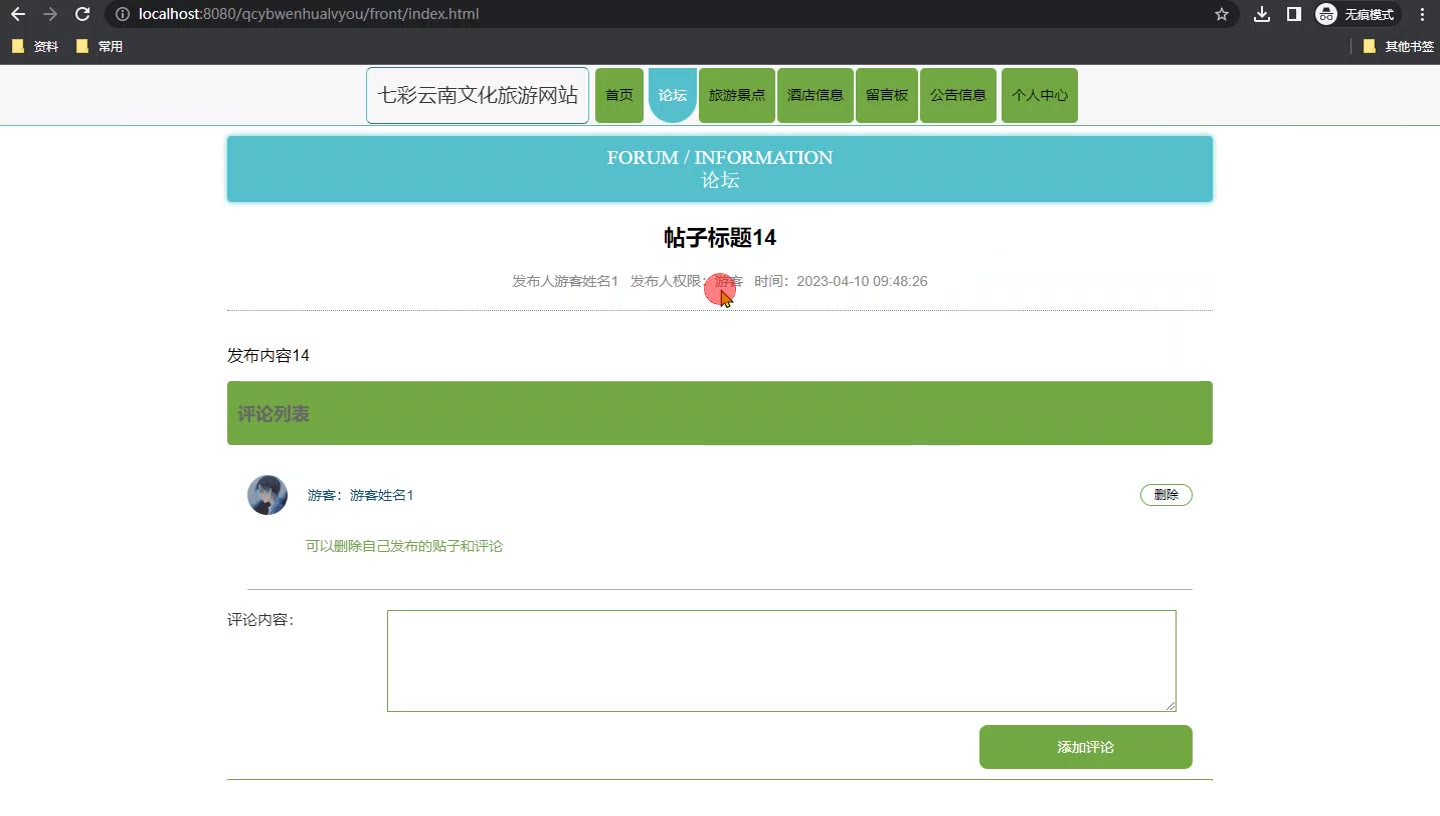1440x816 pixels.
Task: Click the post title 帖子标题14
Action: [x=720, y=238]
